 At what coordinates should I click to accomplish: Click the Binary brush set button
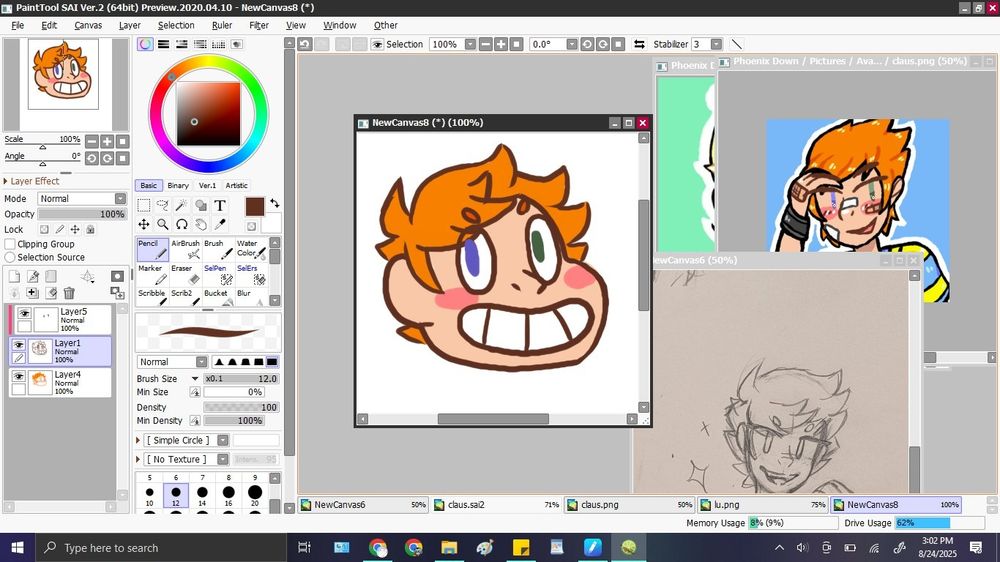(x=178, y=185)
